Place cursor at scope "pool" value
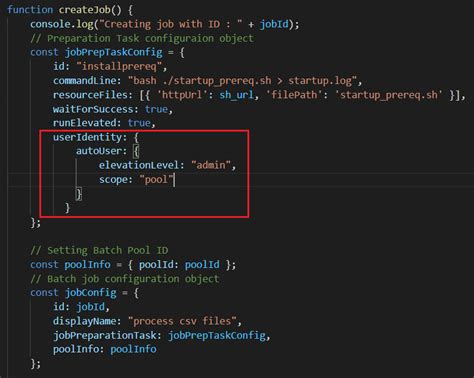This screenshot has height=378, width=474. tap(157, 180)
